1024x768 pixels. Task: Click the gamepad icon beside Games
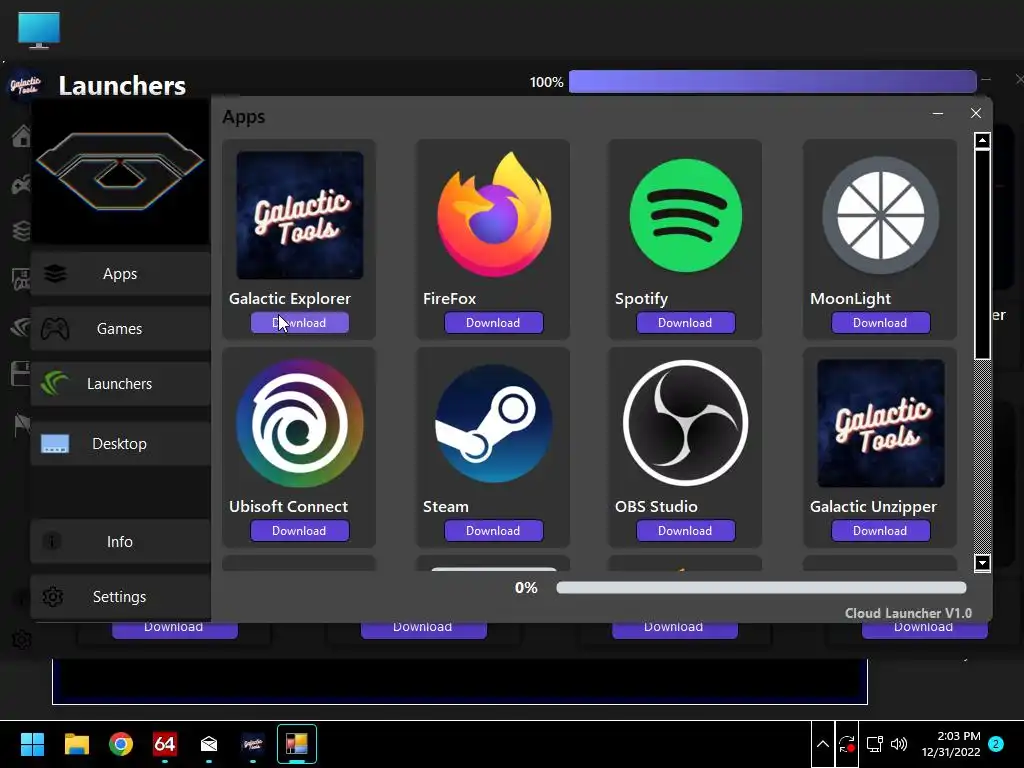pos(55,328)
